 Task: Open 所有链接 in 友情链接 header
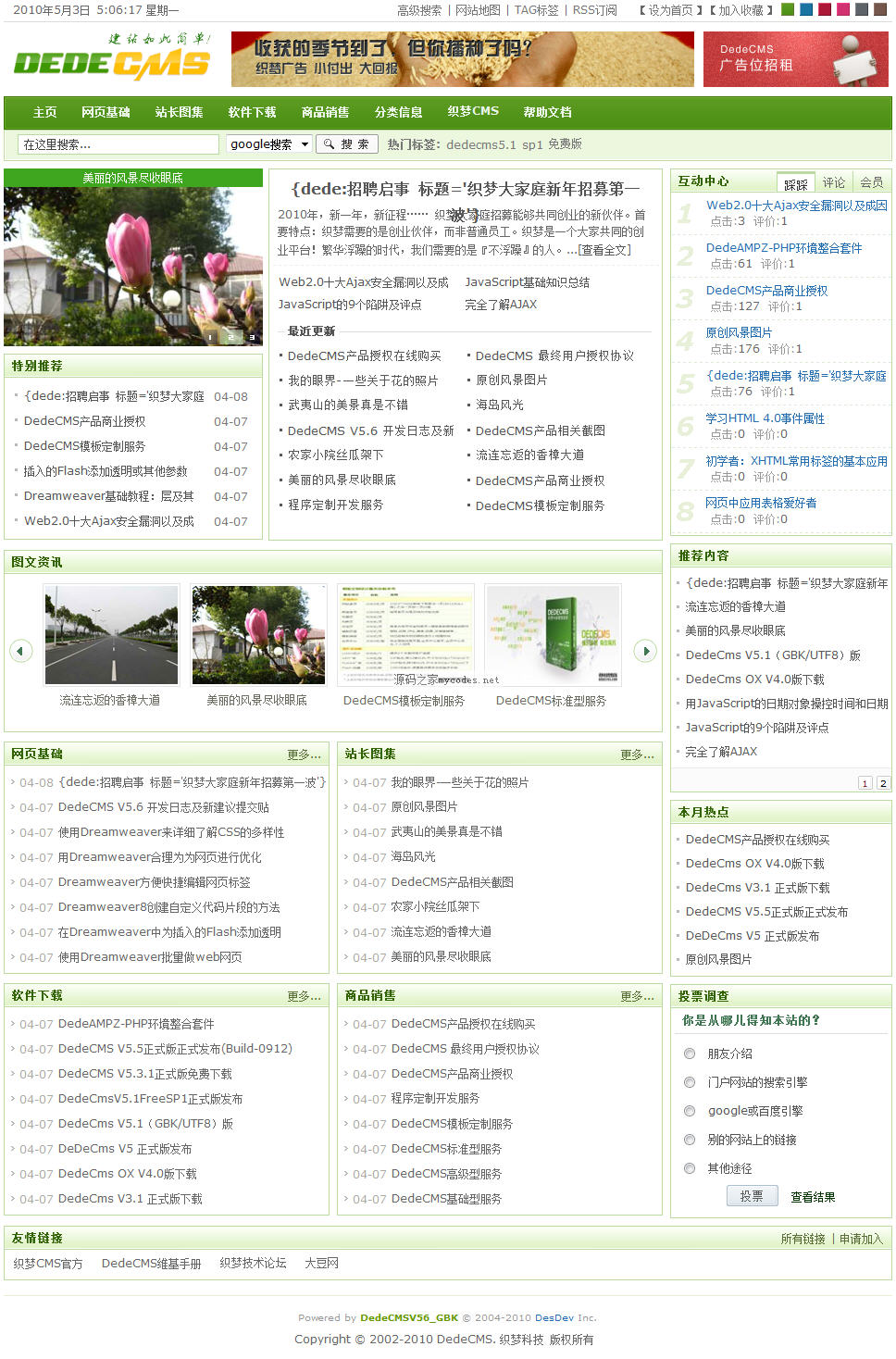click(x=803, y=1239)
